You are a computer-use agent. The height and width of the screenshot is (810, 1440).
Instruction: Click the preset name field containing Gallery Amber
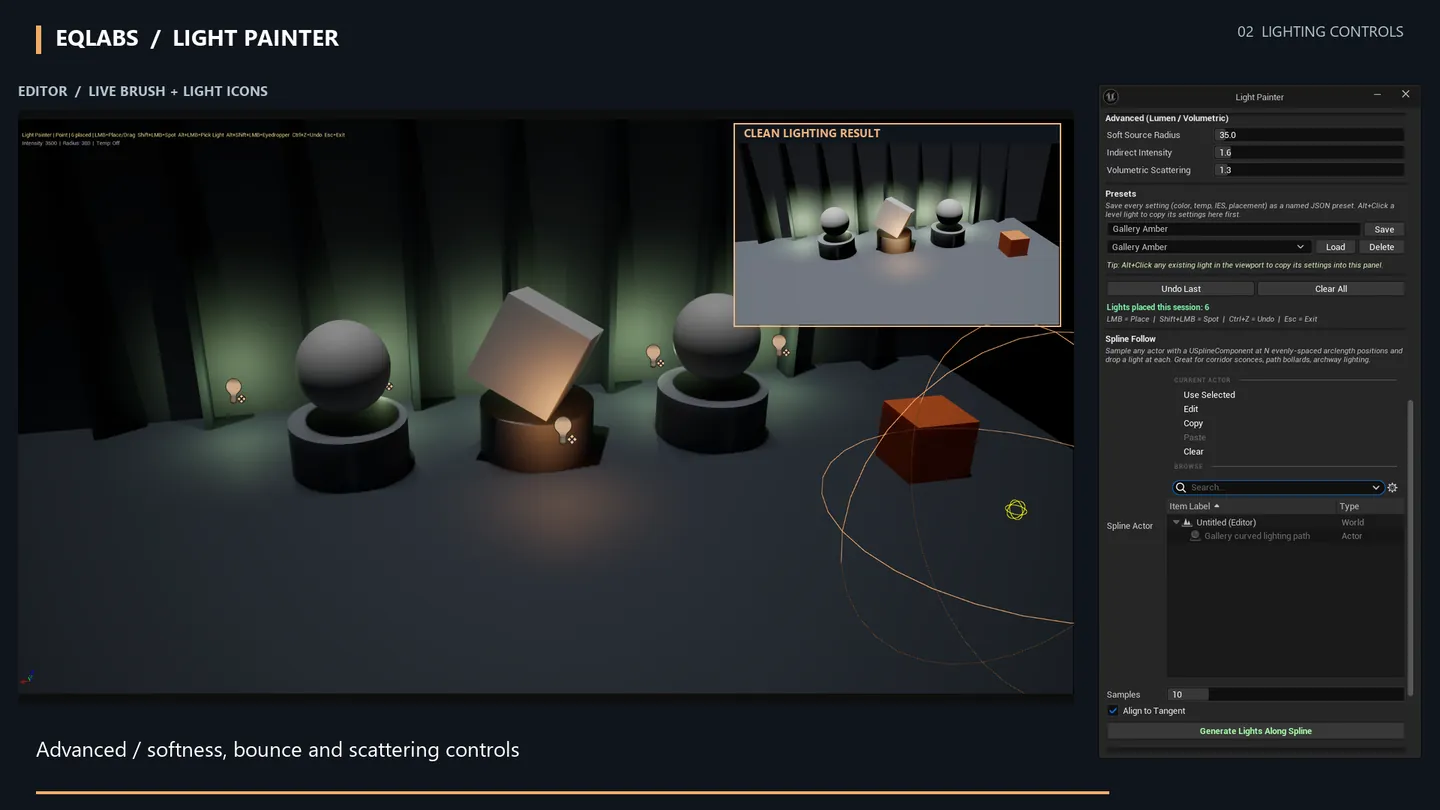(1233, 229)
